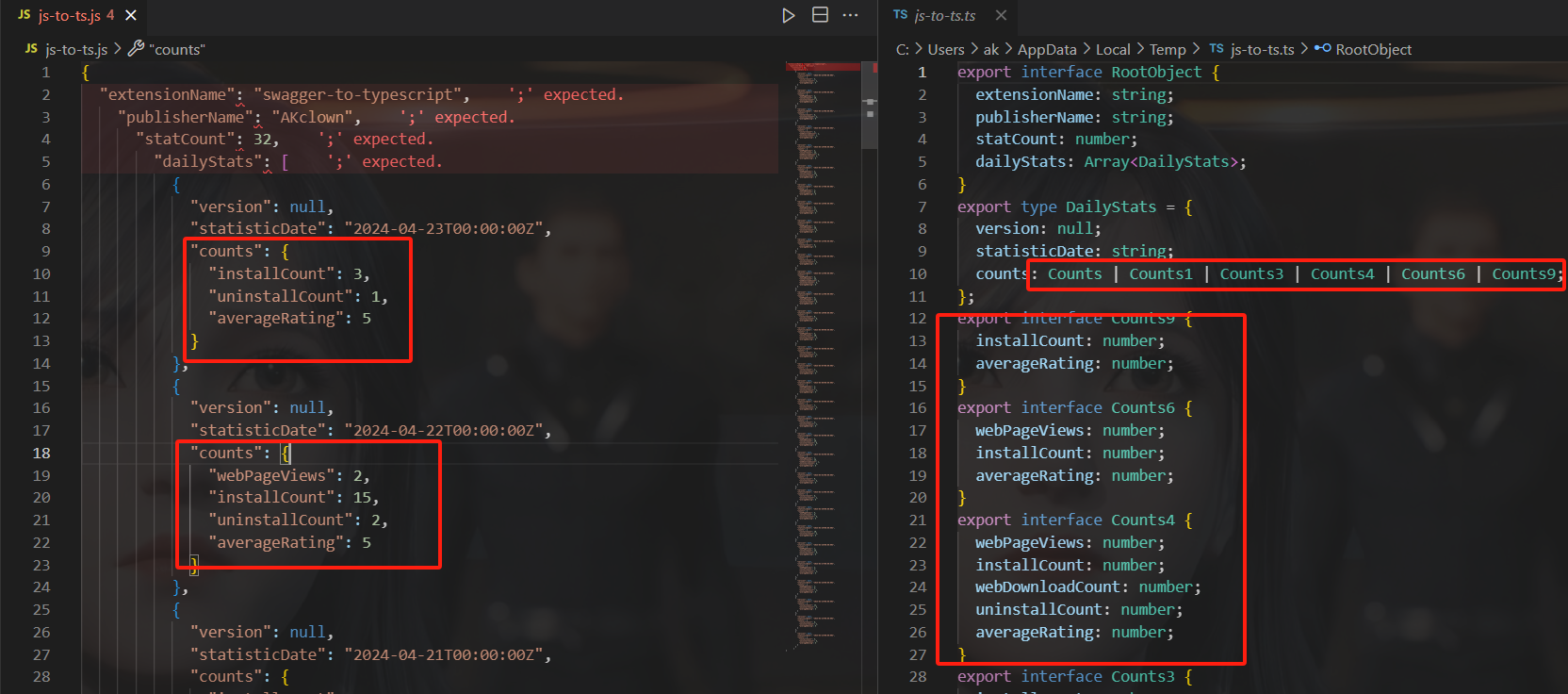Click the ';' expected error on line 2
The width and height of the screenshot is (1568, 694).
tap(566, 94)
